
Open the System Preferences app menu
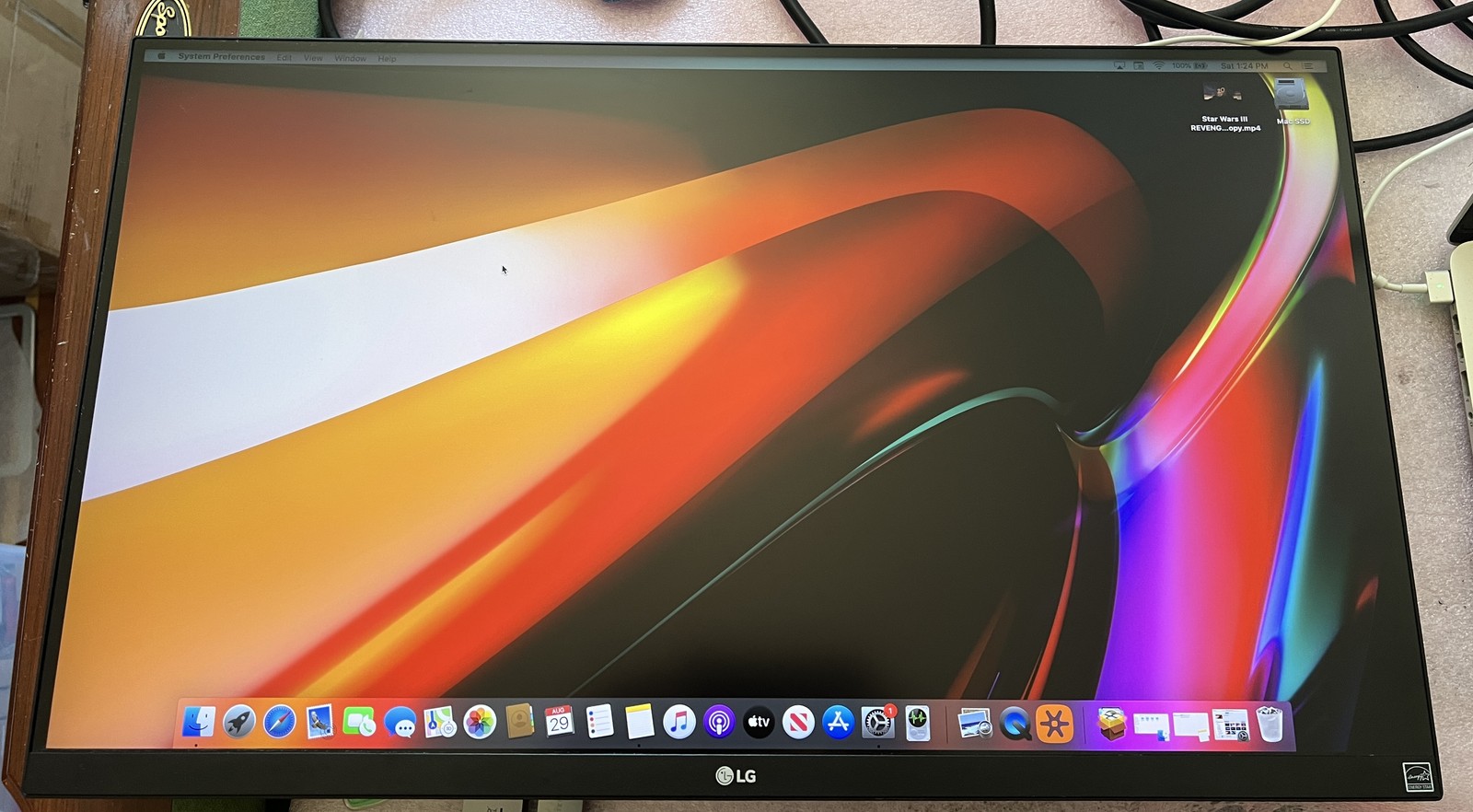click(x=221, y=57)
